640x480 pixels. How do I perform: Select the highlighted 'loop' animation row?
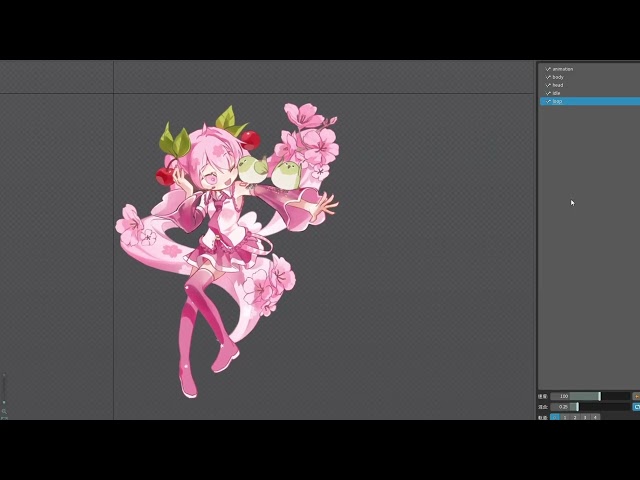[x=590, y=101]
